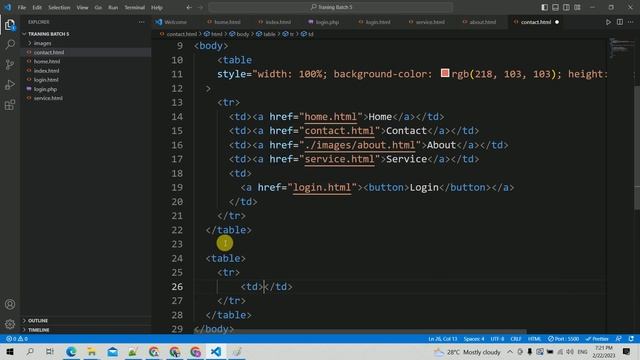Click the unsaved dot on contact.html tab
Viewport: 640px width, 360px height.
click(x=557, y=22)
